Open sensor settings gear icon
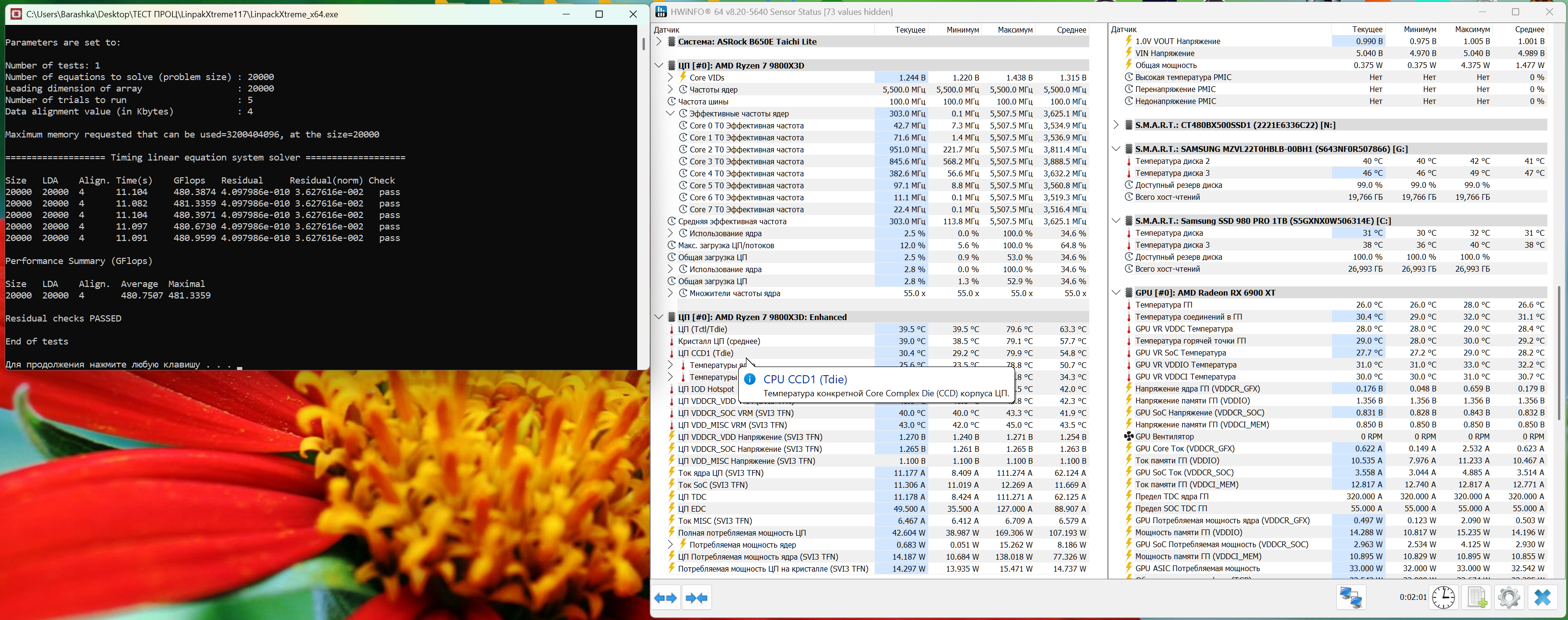Viewport: 1568px width, 620px height. 1509,597
